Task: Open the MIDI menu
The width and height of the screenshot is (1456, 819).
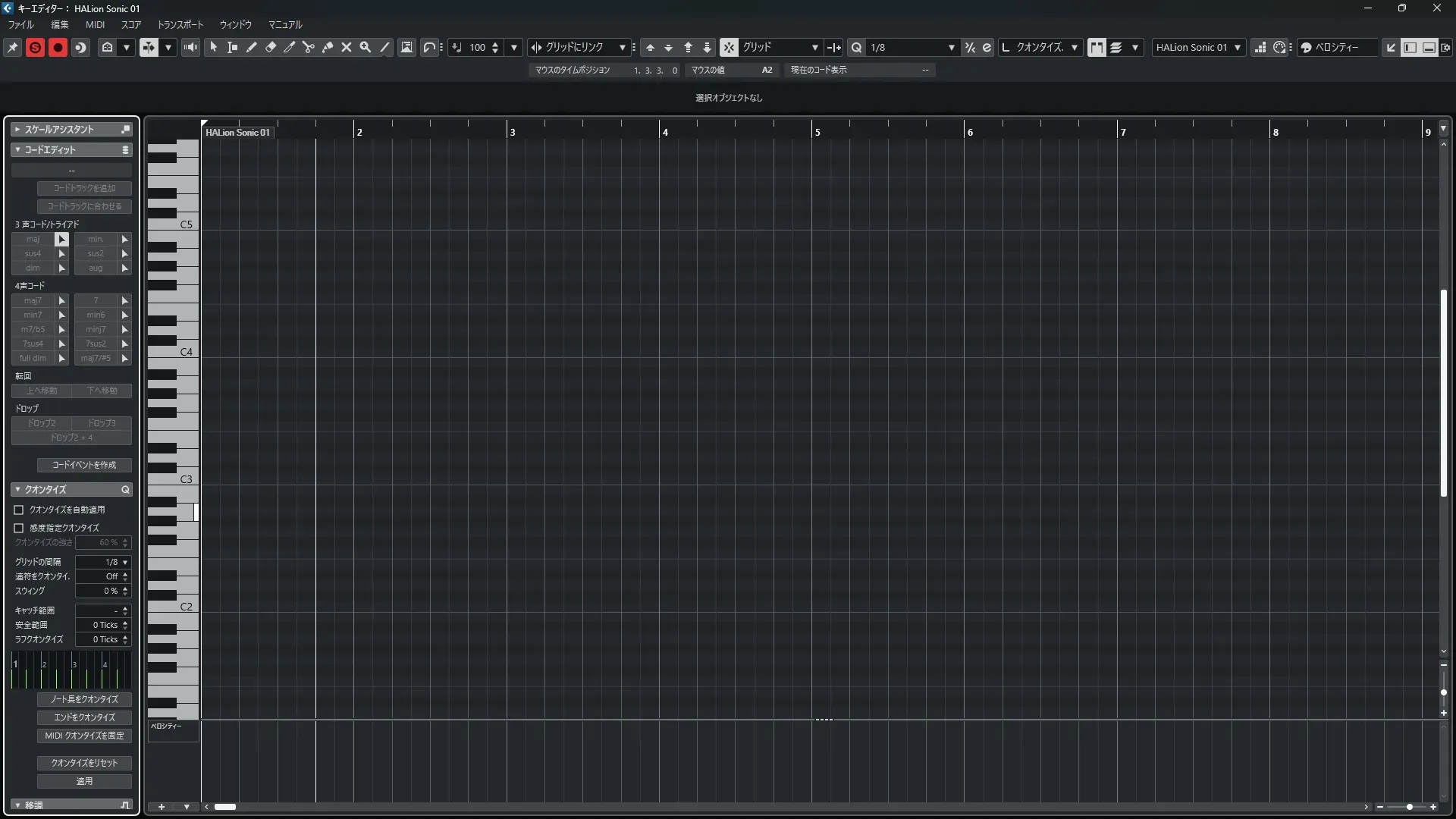Action: point(95,24)
